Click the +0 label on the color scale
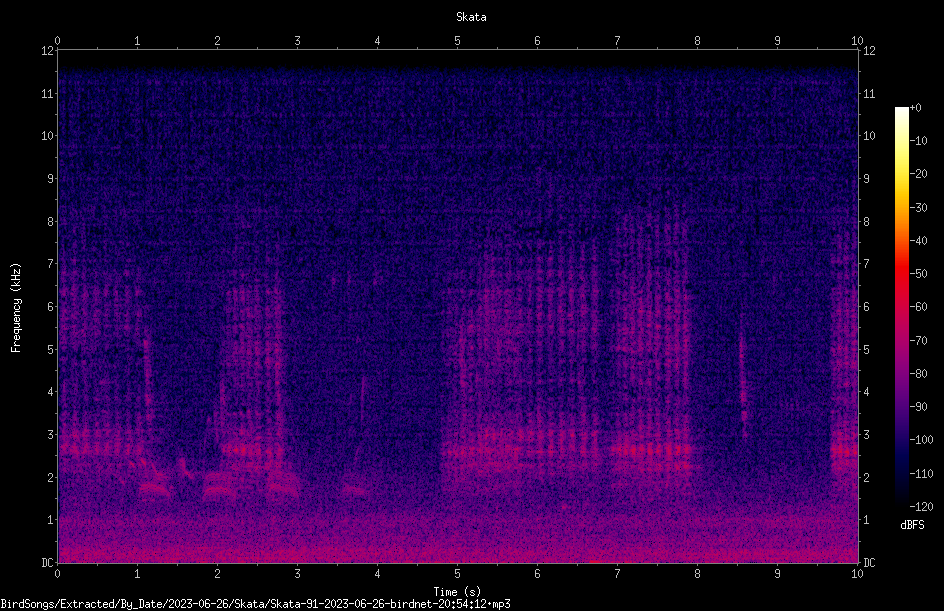Screen dimensions: 944x611 coord(915,108)
